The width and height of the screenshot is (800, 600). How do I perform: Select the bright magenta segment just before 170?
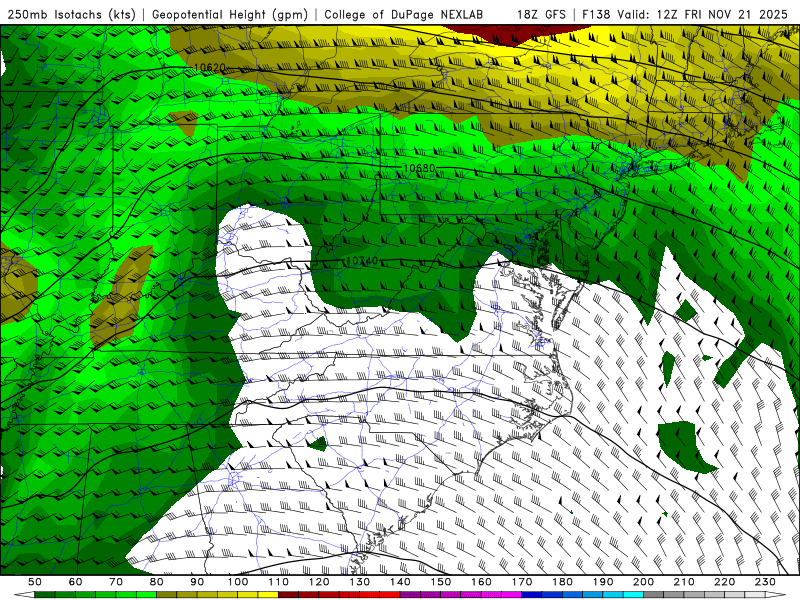(x=511, y=595)
